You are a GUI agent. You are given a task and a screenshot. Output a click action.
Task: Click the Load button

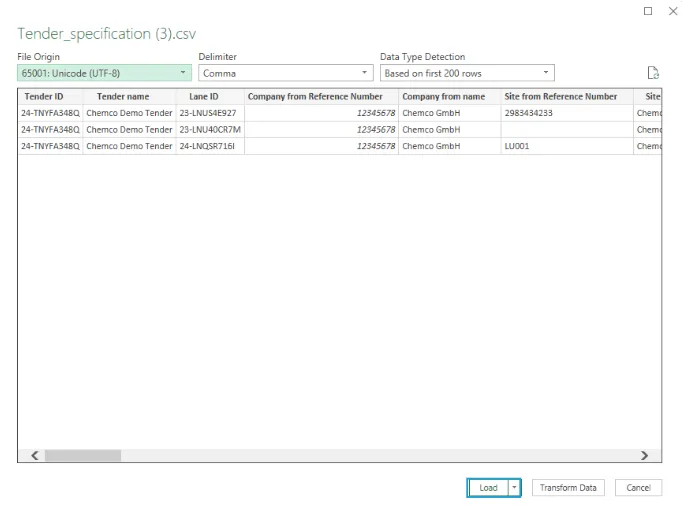tap(488, 488)
